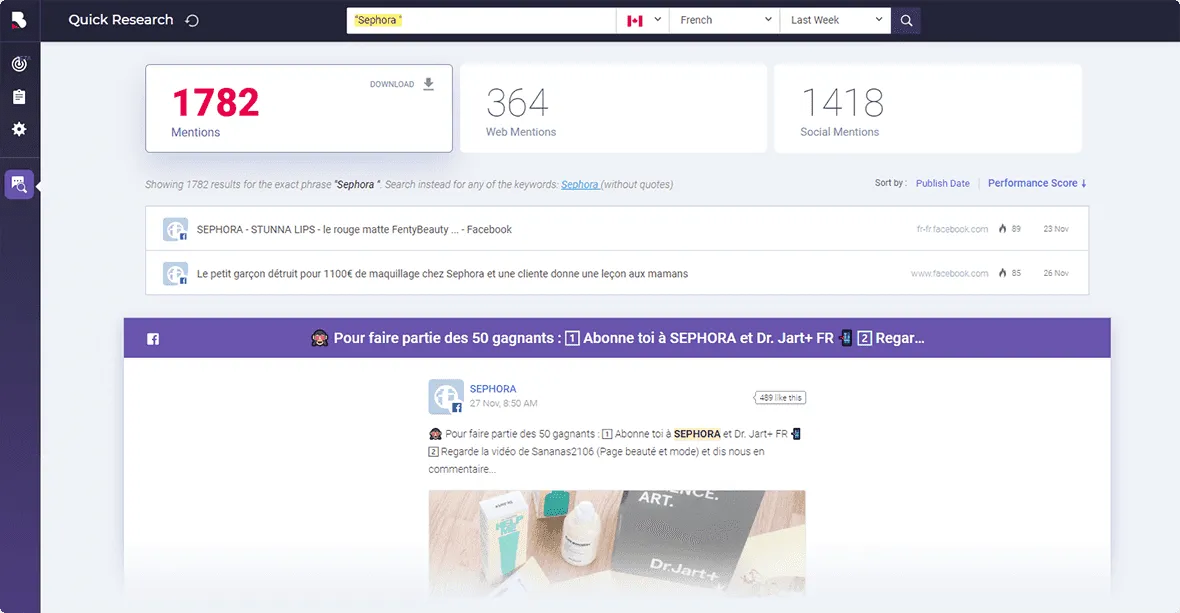Screen dimensions: 1180x613
Task: Switch to the 364 Web Mentions tab
Action: tap(612, 108)
